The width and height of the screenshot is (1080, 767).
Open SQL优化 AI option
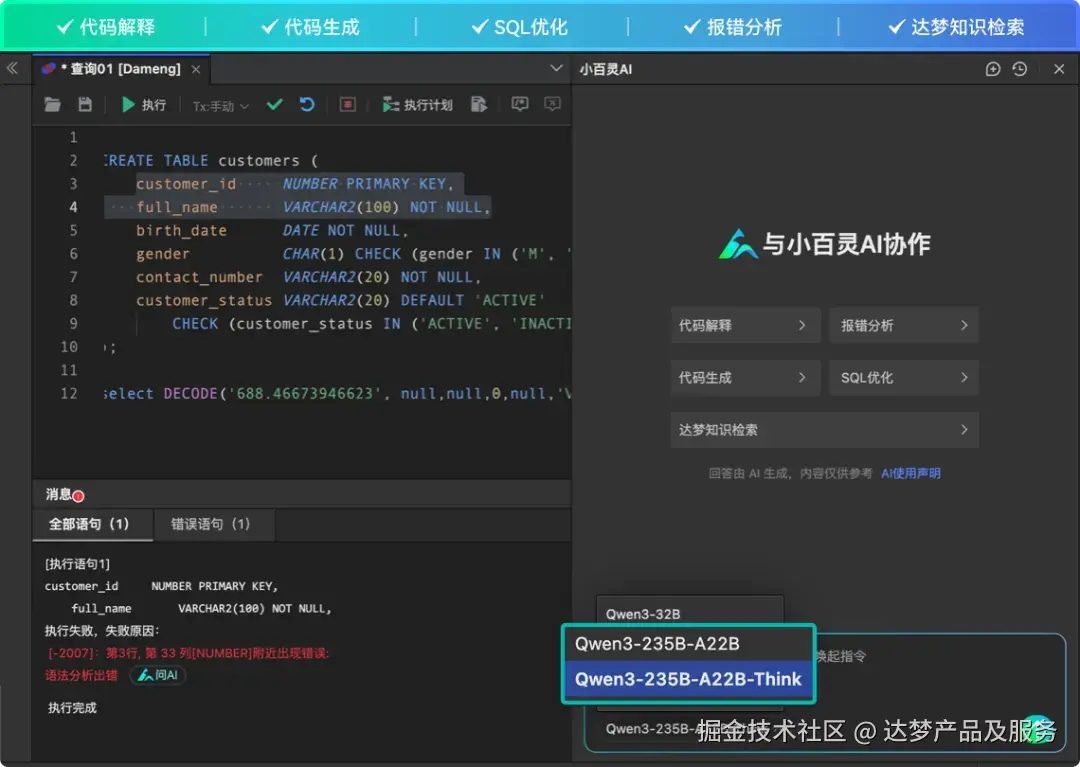[904, 377]
